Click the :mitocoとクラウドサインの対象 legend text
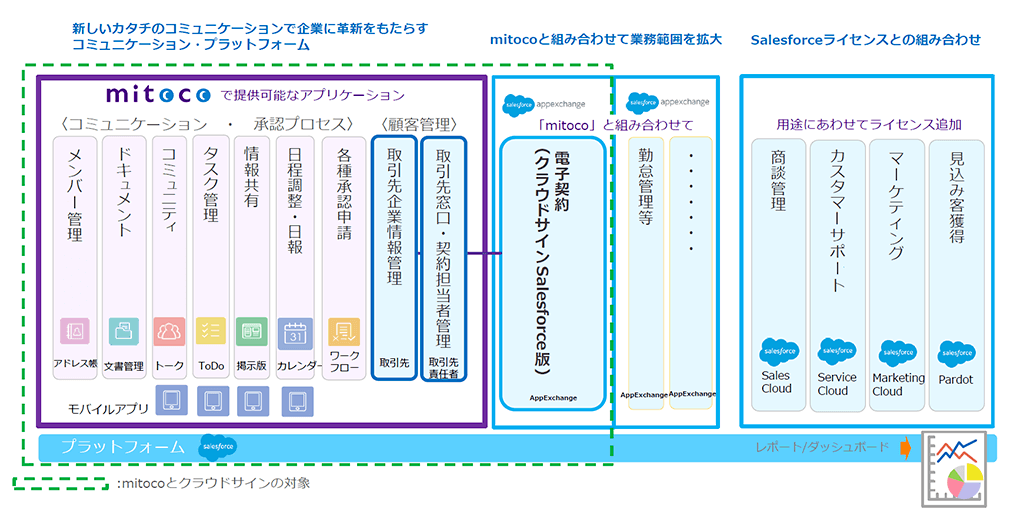The width and height of the screenshot is (1024, 520). coord(214,483)
